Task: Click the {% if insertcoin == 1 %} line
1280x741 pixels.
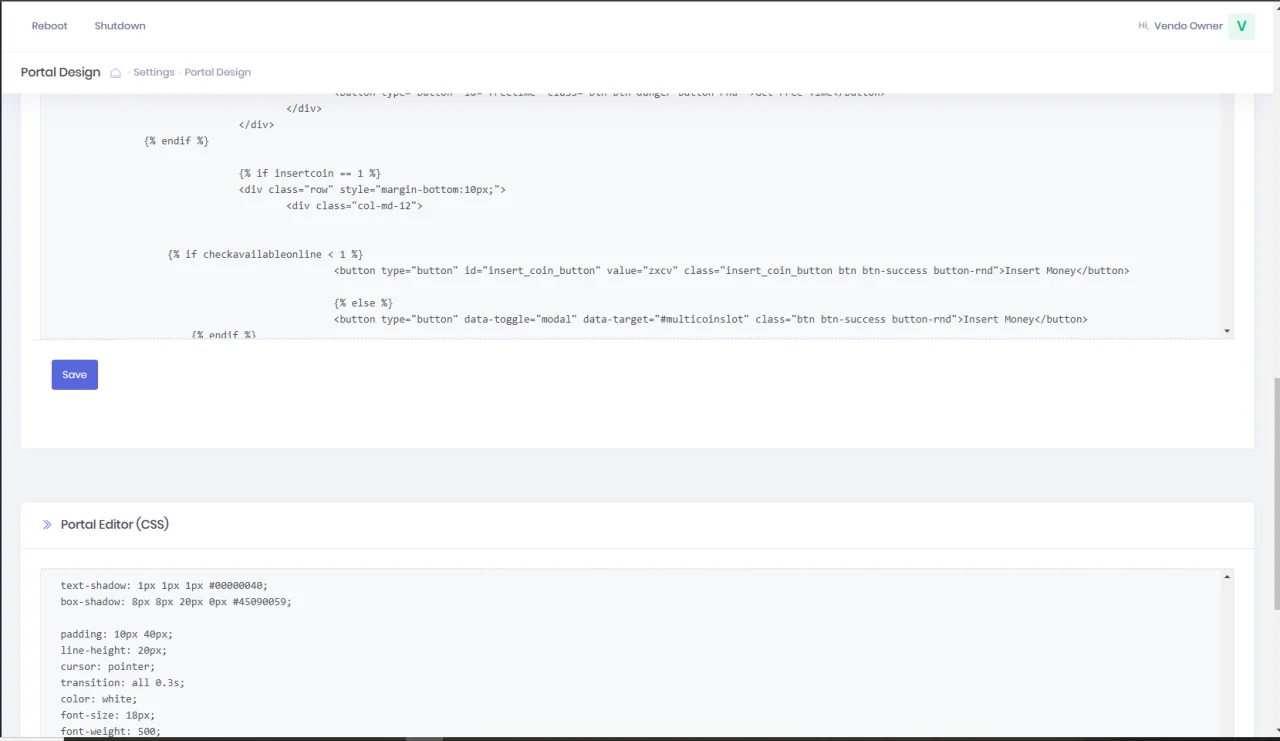Action: pos(310,174)
